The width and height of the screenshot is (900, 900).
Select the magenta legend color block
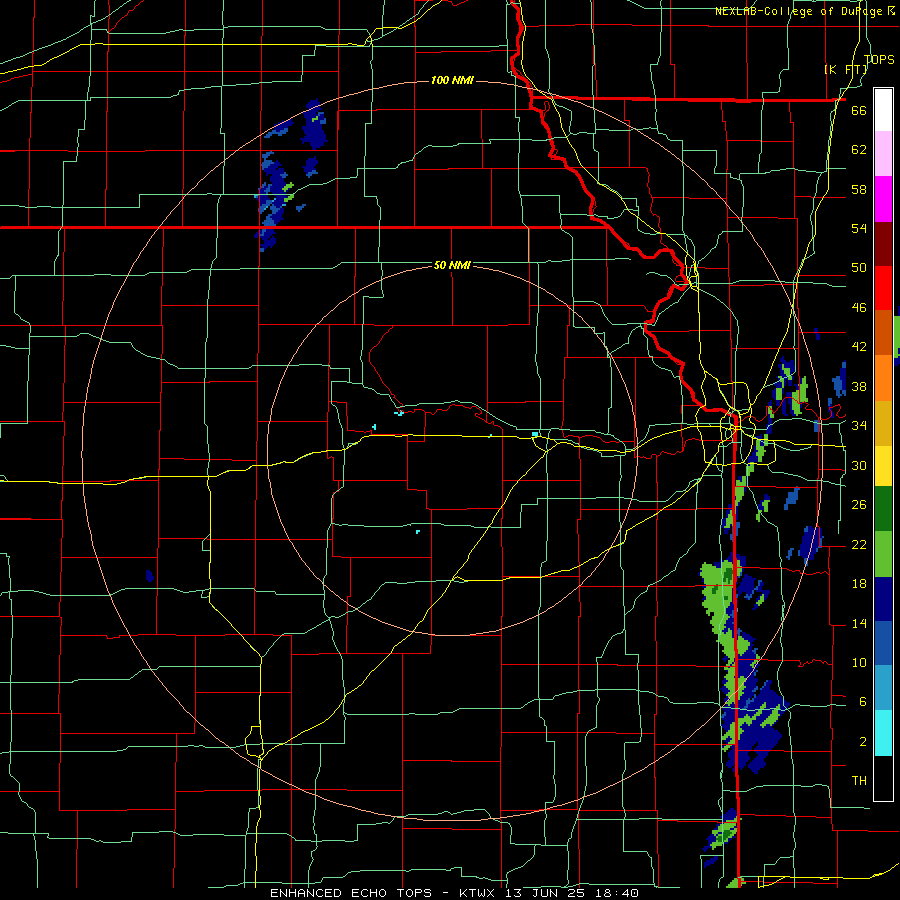(x=883, y=199)
